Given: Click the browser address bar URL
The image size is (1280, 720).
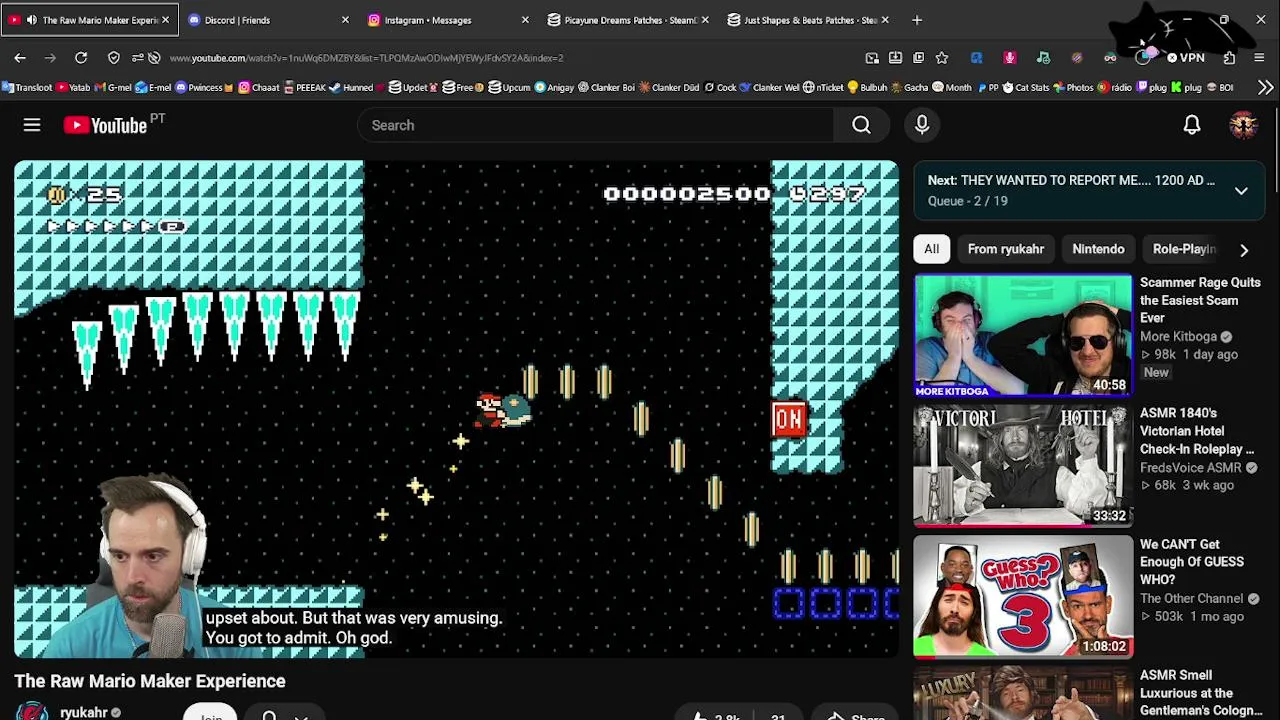Looking at the screenshot, I should coord(367,58).
